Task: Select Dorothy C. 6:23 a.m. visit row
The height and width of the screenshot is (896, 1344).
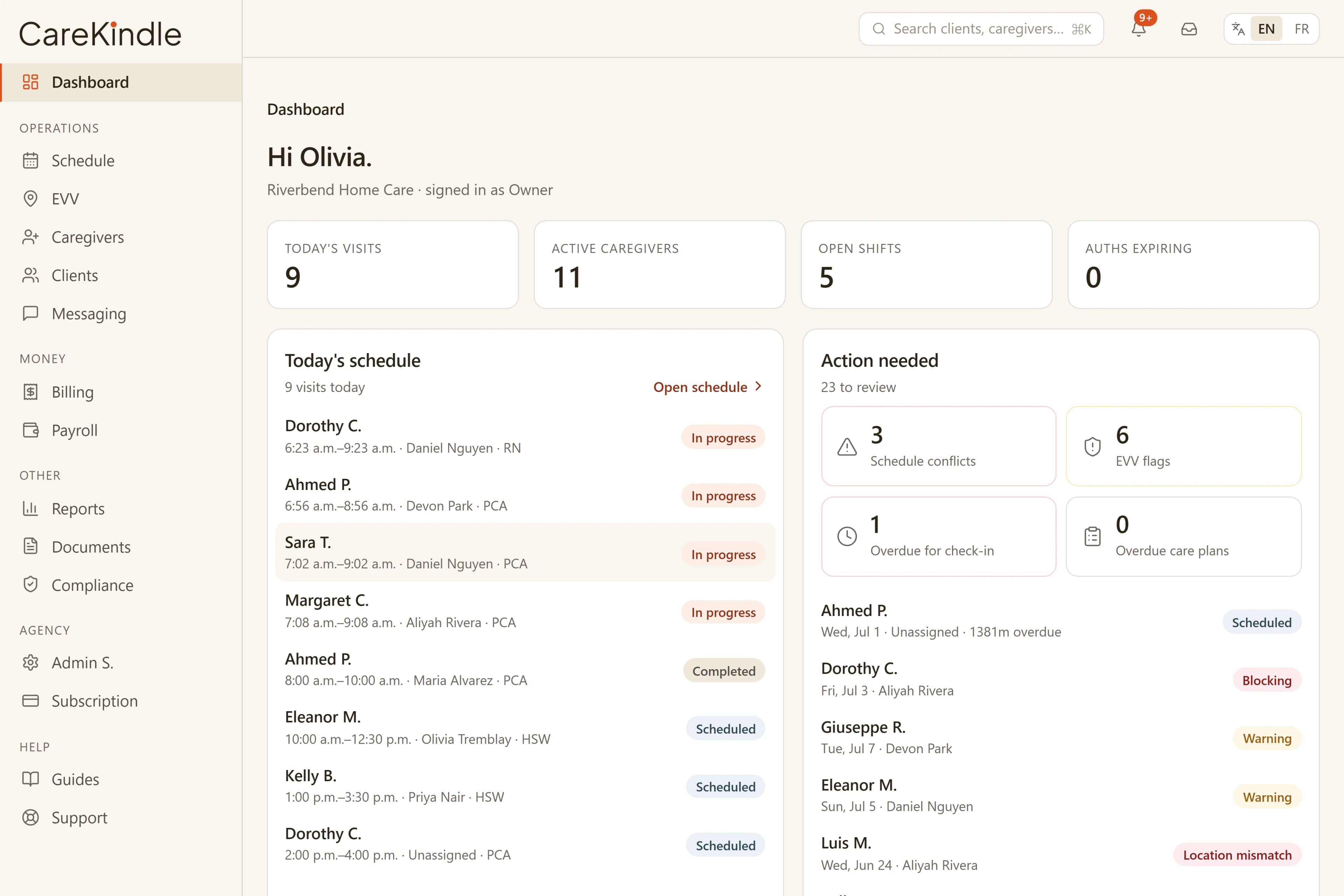Action: coord(525,436)
